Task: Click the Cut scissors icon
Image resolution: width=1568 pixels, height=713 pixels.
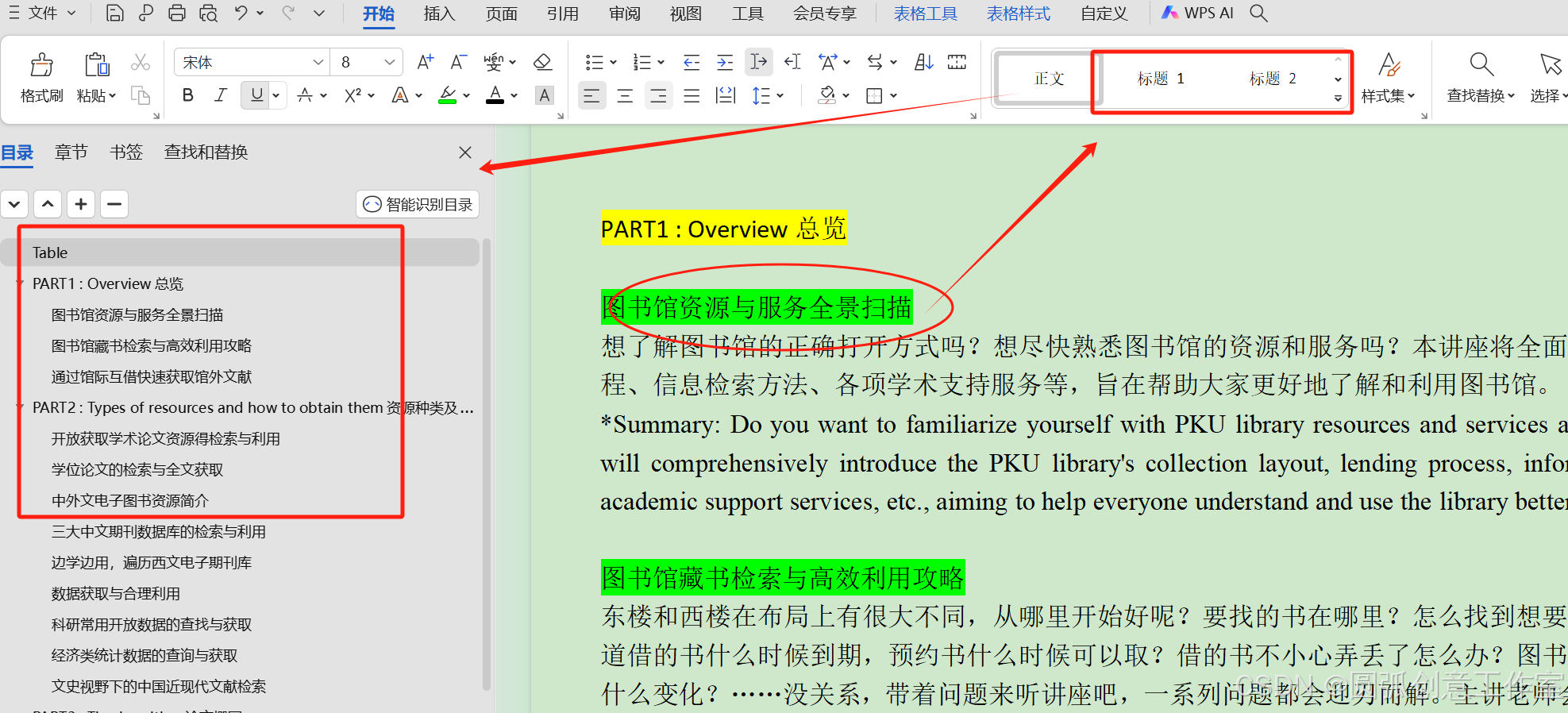Action: 141,62
